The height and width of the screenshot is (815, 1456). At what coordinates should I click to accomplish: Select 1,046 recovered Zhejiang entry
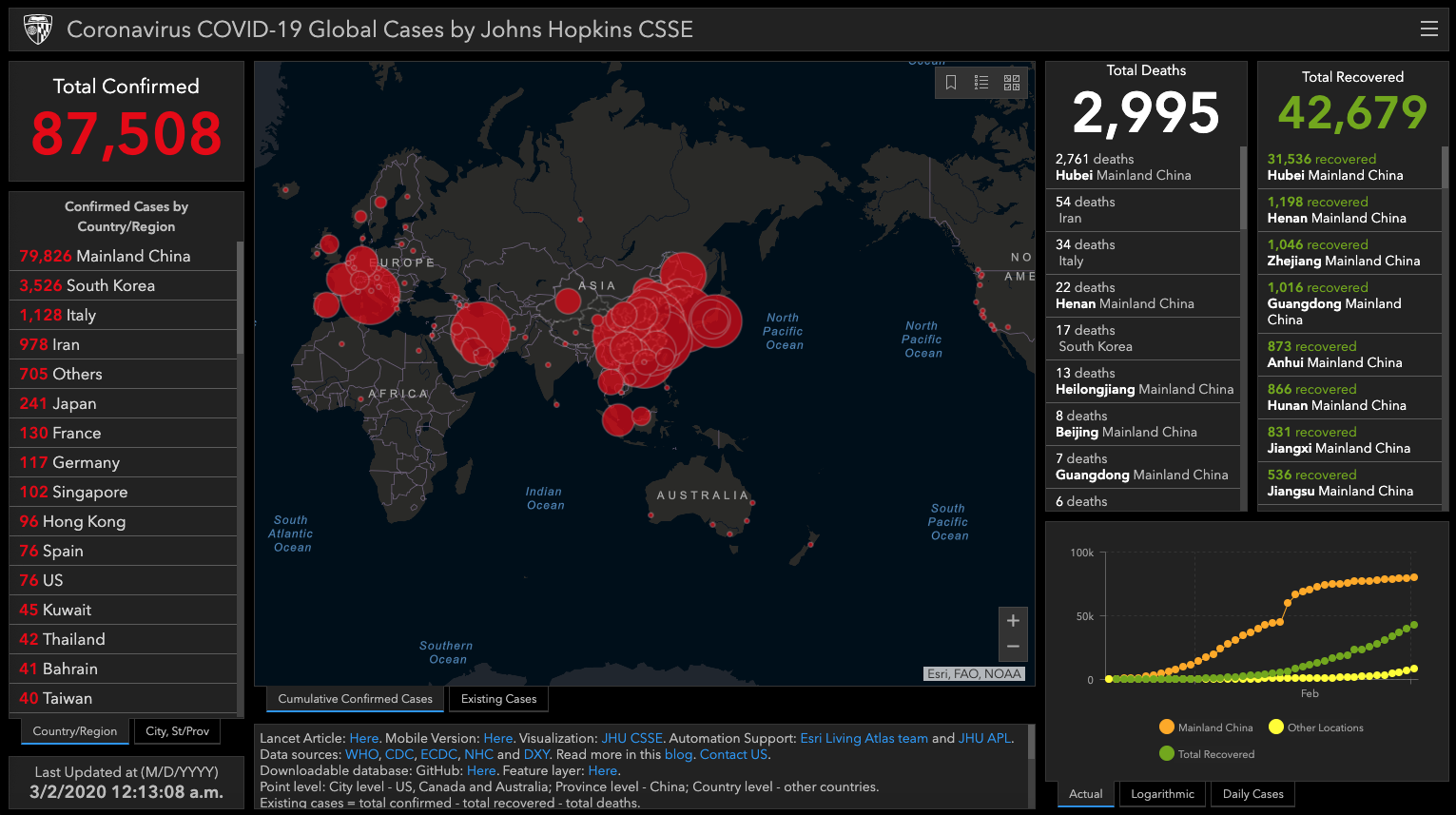(x=1350, y=253)
